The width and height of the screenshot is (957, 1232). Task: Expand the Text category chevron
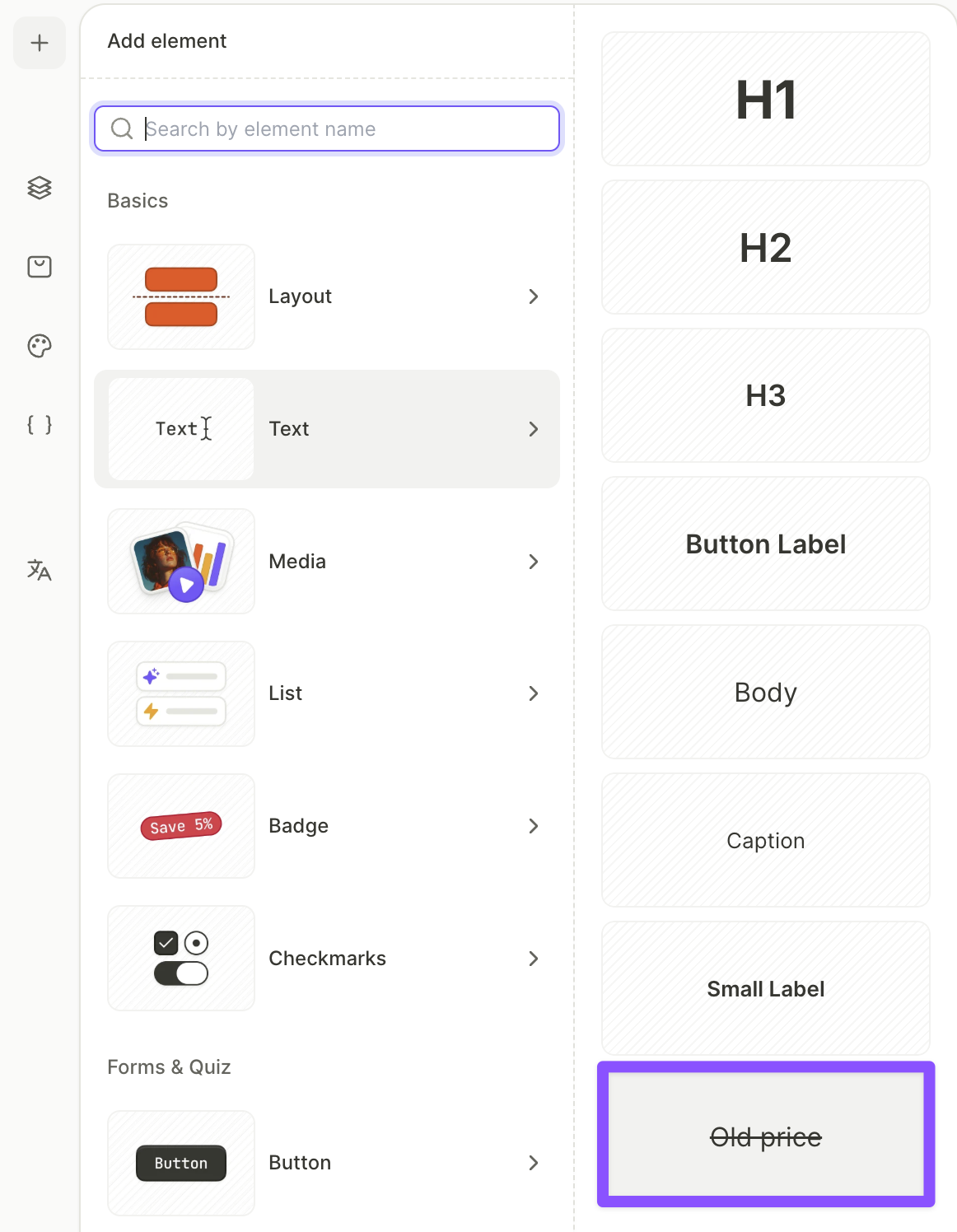[x=534, y=429]
